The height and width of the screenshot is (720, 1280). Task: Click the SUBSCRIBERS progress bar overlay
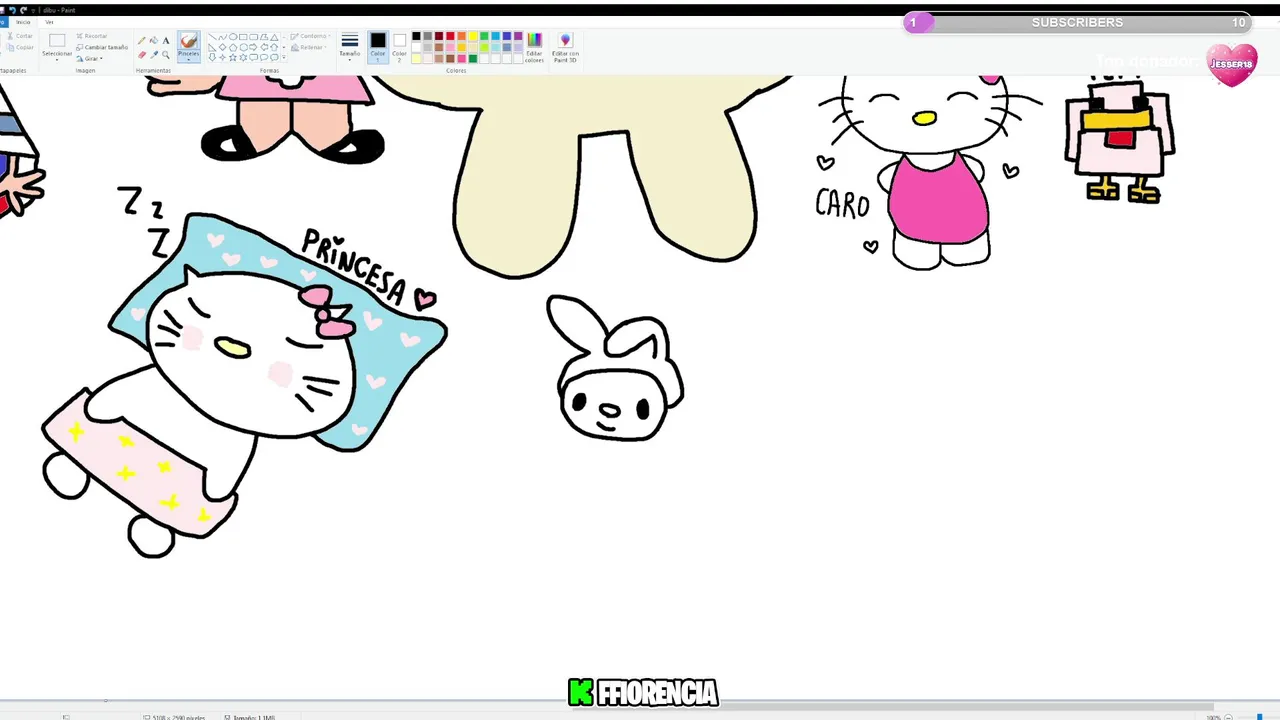(x=1077, y=22)
